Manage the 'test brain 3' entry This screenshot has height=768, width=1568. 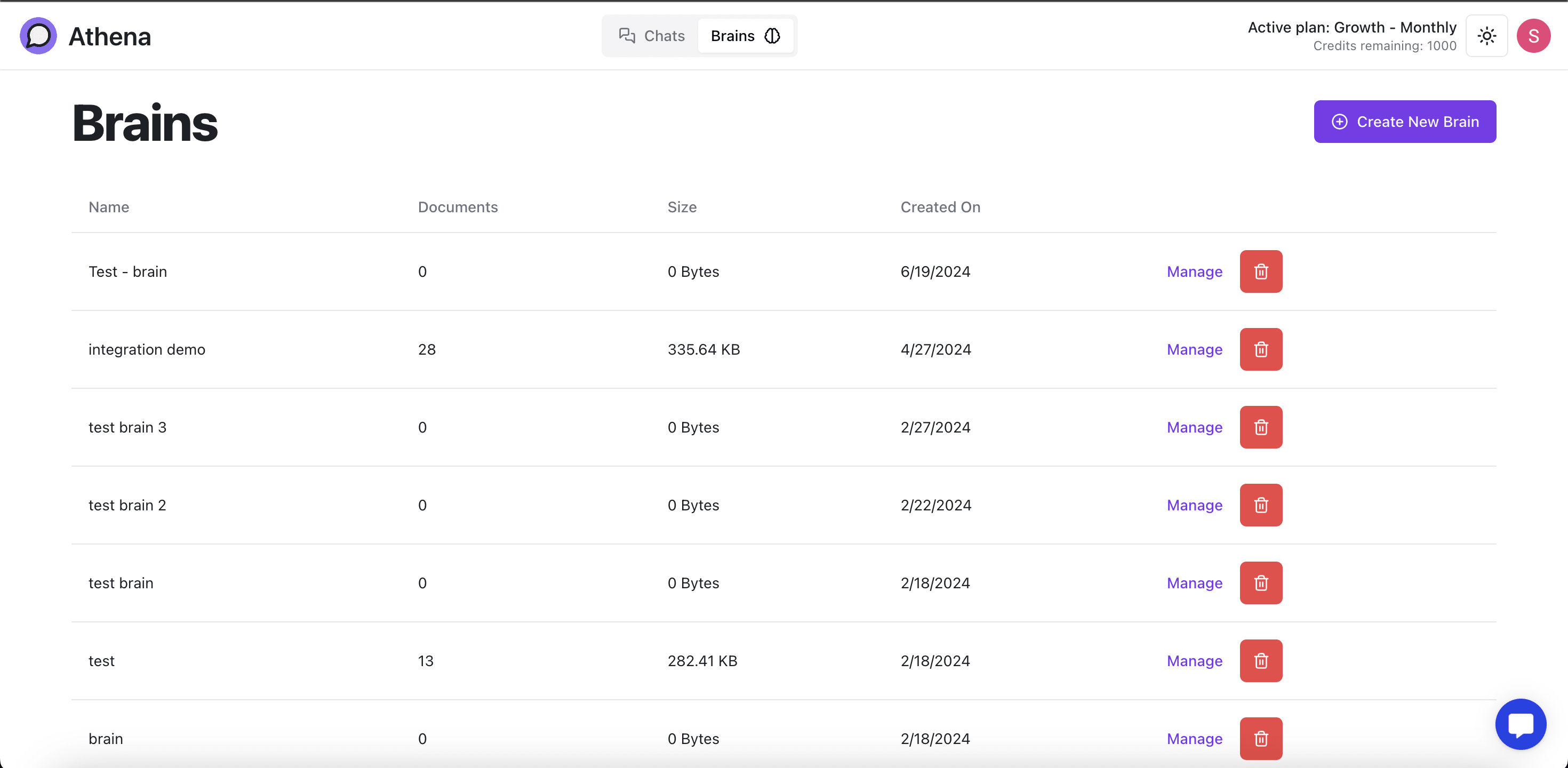1194,427
